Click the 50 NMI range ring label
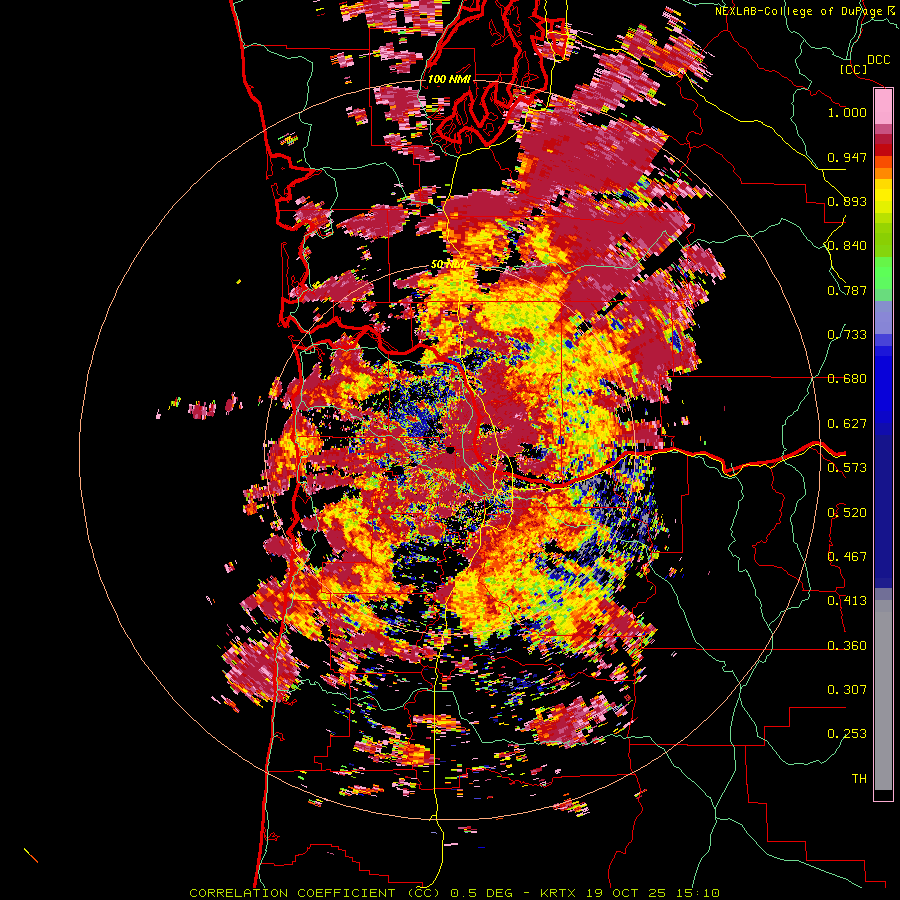 pos(448,265)
